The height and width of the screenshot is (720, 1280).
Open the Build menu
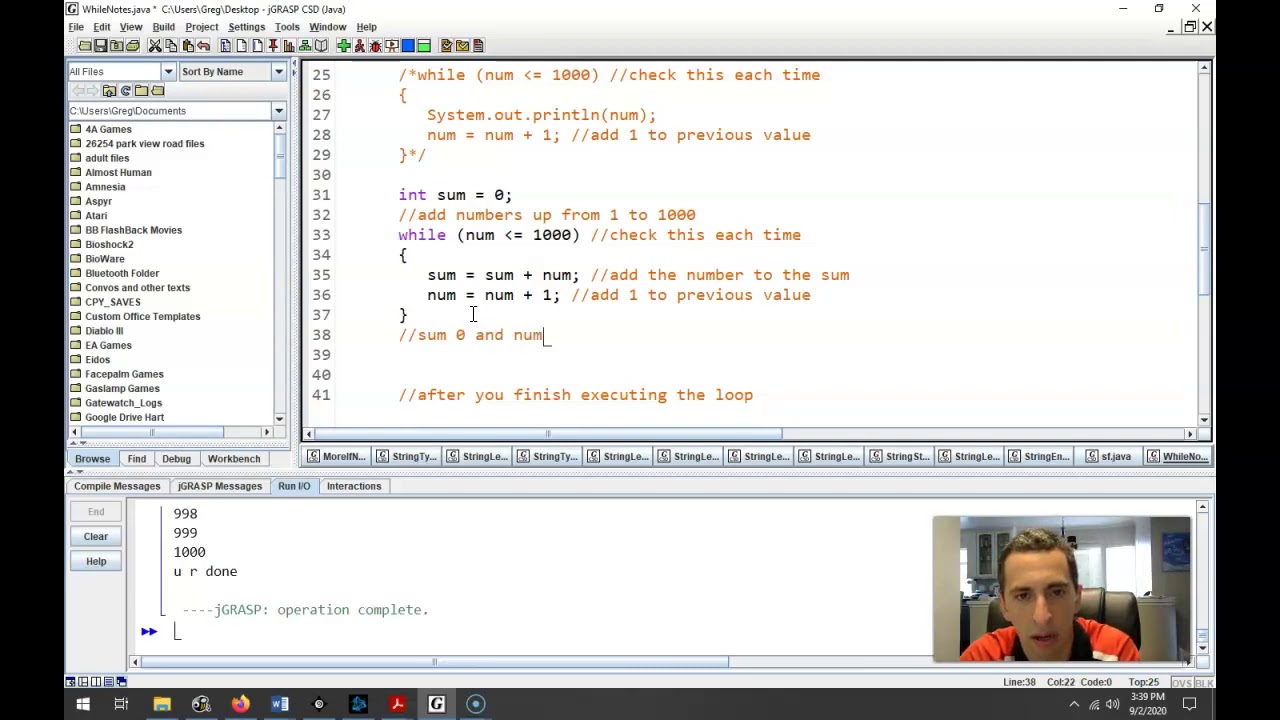click(x=163, y=27)
